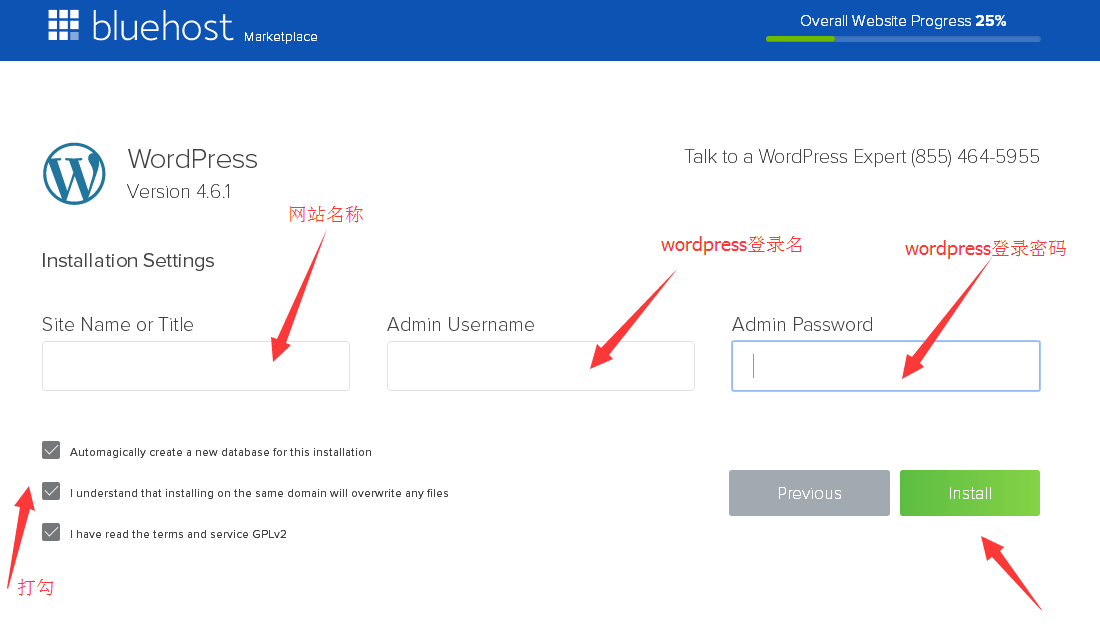Select the Installation Settings heading

coord(128,260)
